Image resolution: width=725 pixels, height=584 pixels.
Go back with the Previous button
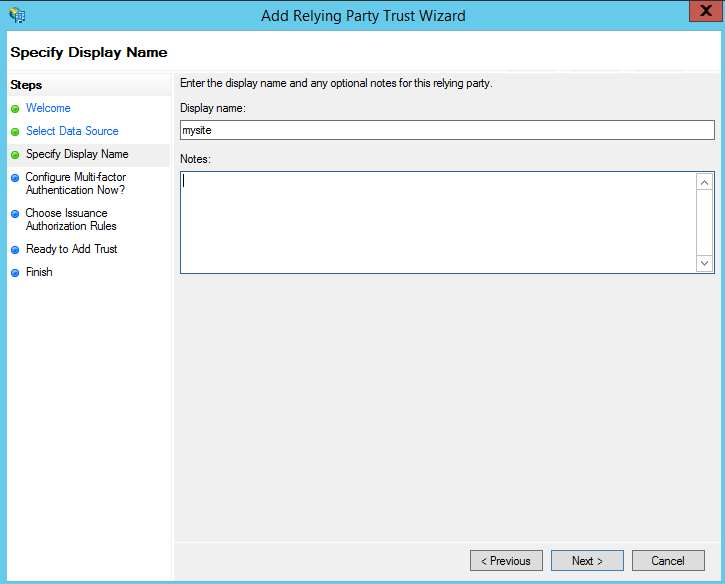tap(506, 560)
